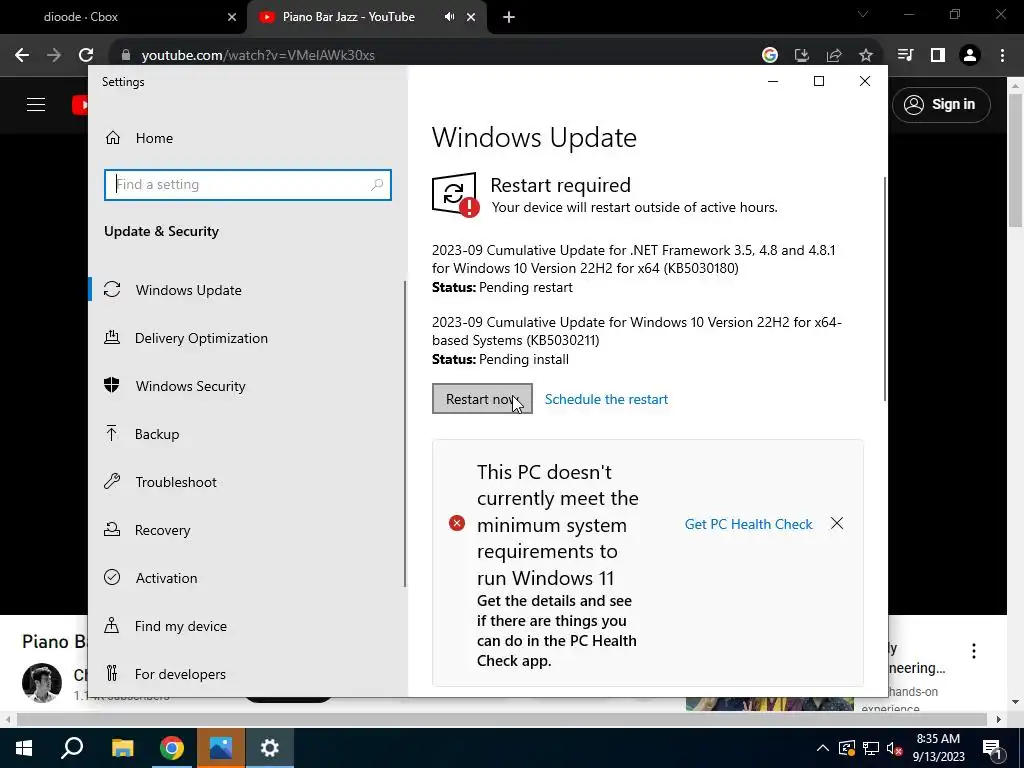The height and width of the screenshot is (768, 1024).
Task: Click the Settings gear on the taskbar
Action: [270, 748]
